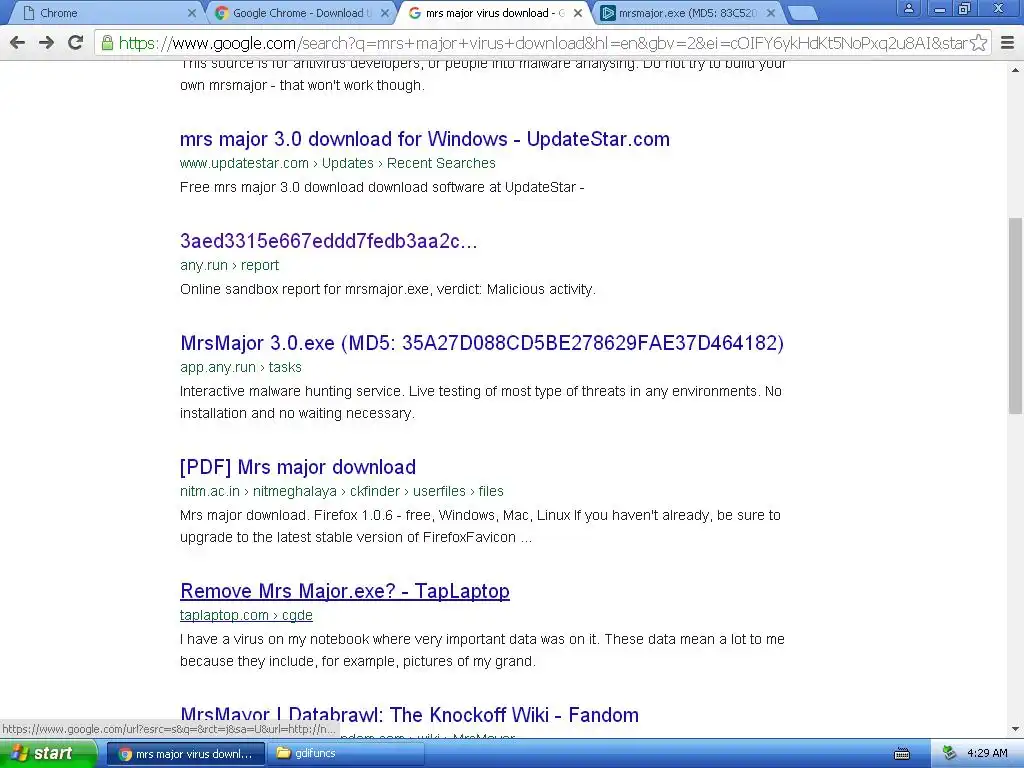Open a new tab with the new-tab button

pyautogui.click(x=802, y=13)
